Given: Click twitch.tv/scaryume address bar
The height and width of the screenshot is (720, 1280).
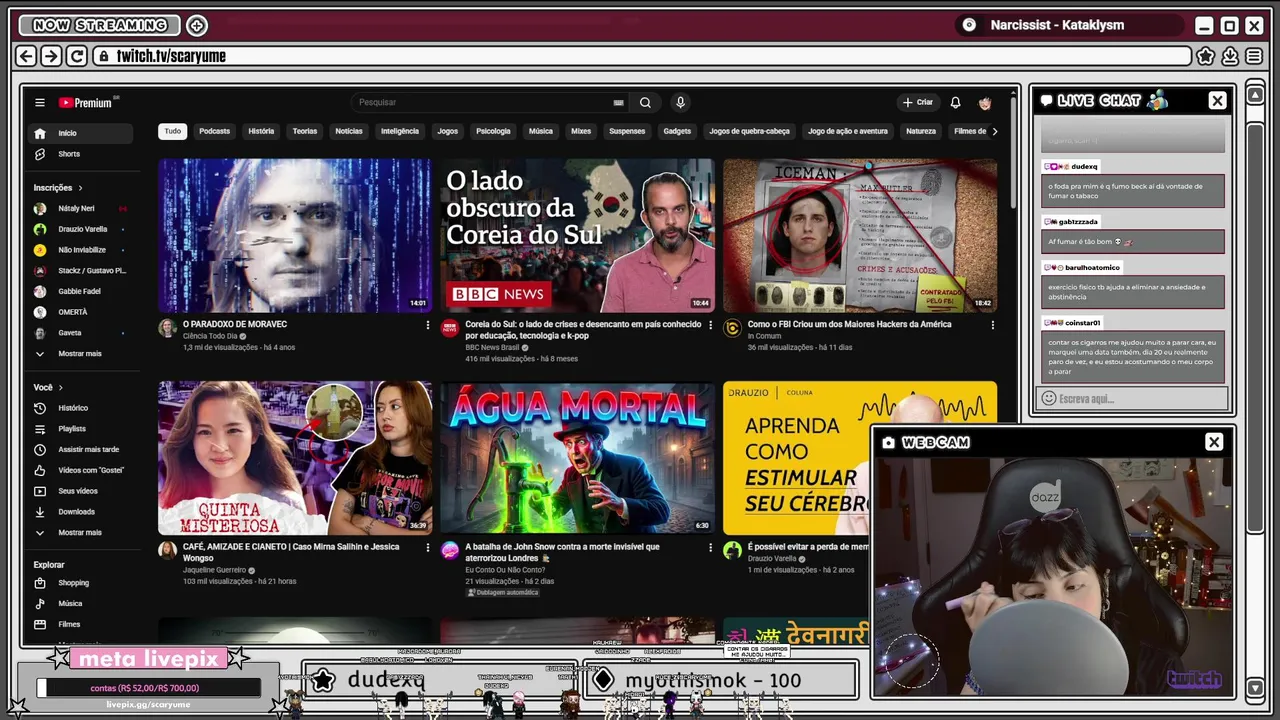Looking at the screenshot, I should [643, 56].
